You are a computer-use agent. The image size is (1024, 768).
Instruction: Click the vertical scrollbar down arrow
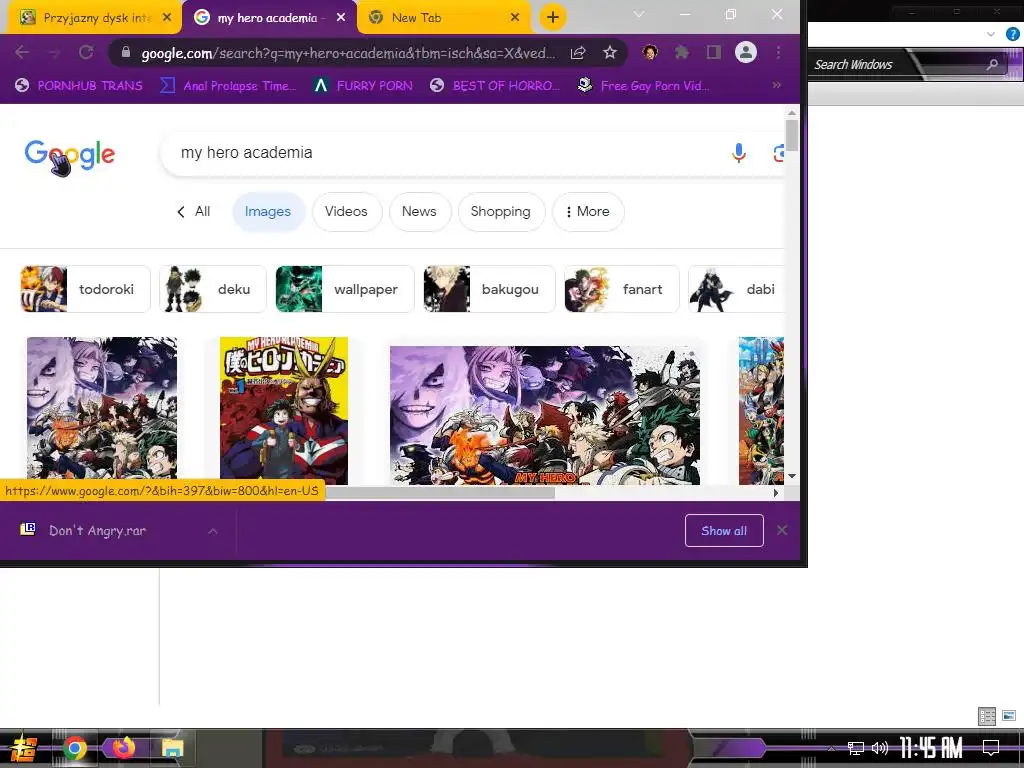tap(792, 476)
